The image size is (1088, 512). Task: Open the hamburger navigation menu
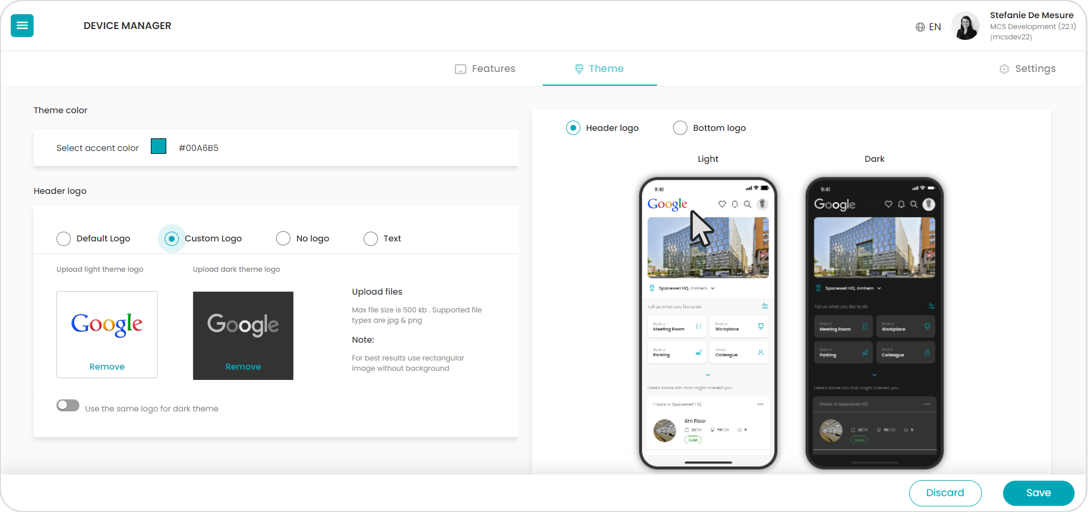(22, 26)
